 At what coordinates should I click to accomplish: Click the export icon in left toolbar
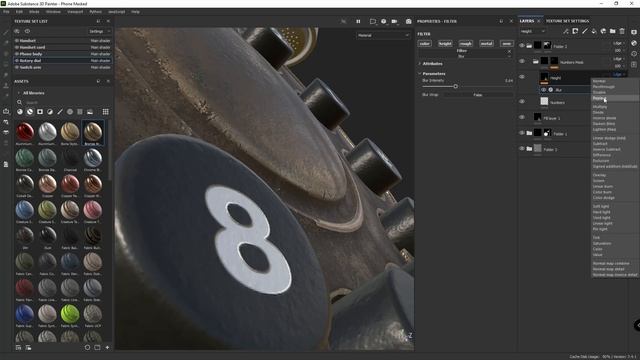click(6, 111)
